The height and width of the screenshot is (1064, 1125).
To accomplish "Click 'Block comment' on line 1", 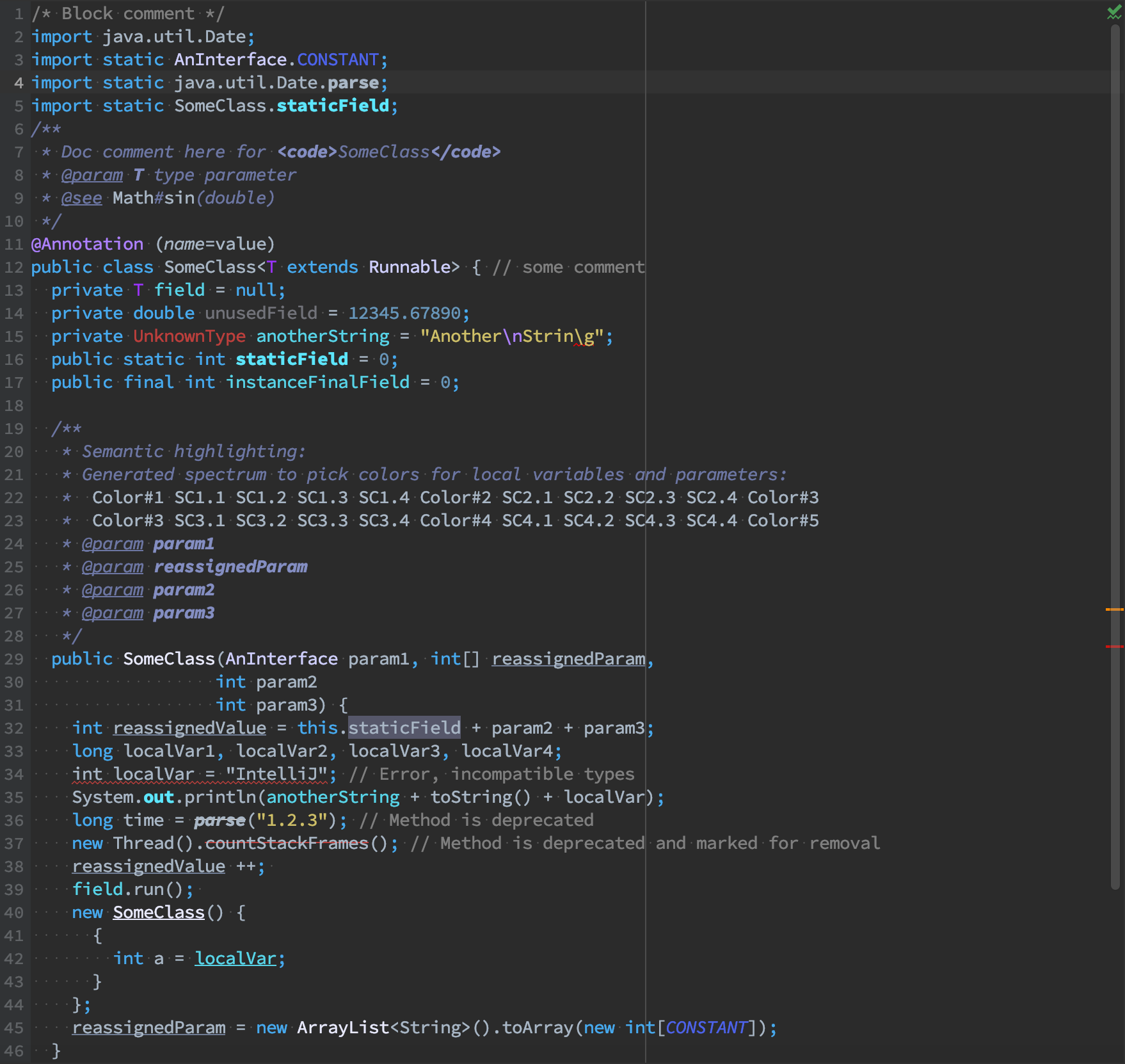I will pyautogui.click(x=128, y=14).
